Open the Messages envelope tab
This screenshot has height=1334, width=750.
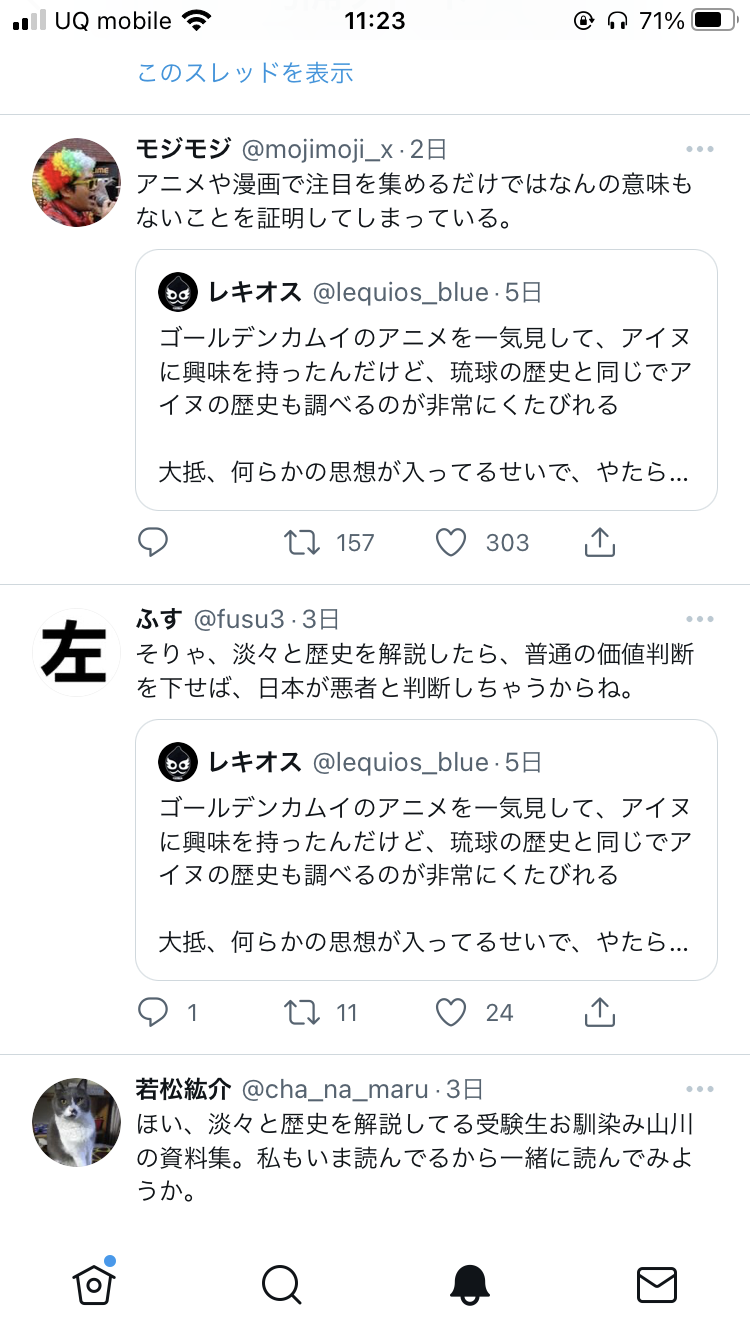(x=656, y=1283)
